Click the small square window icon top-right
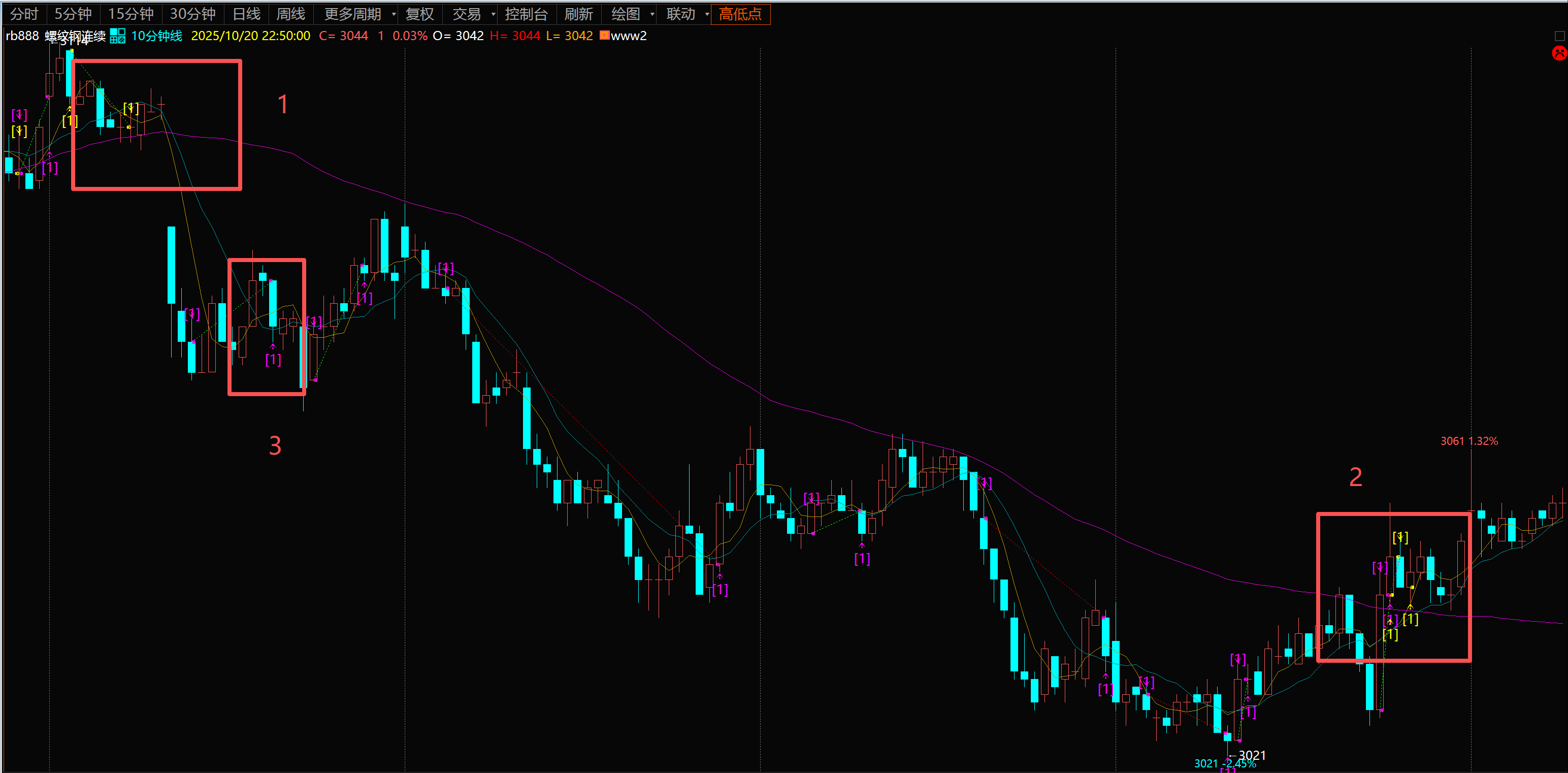The image size is (1568, 773). tap(1559, 37)
